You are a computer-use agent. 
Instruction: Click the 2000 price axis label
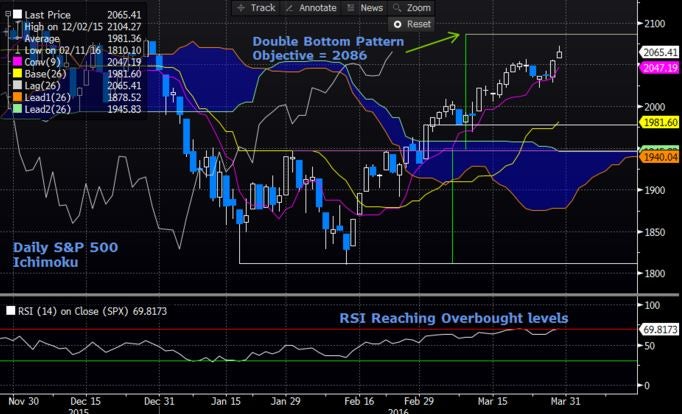pos(654,107)
